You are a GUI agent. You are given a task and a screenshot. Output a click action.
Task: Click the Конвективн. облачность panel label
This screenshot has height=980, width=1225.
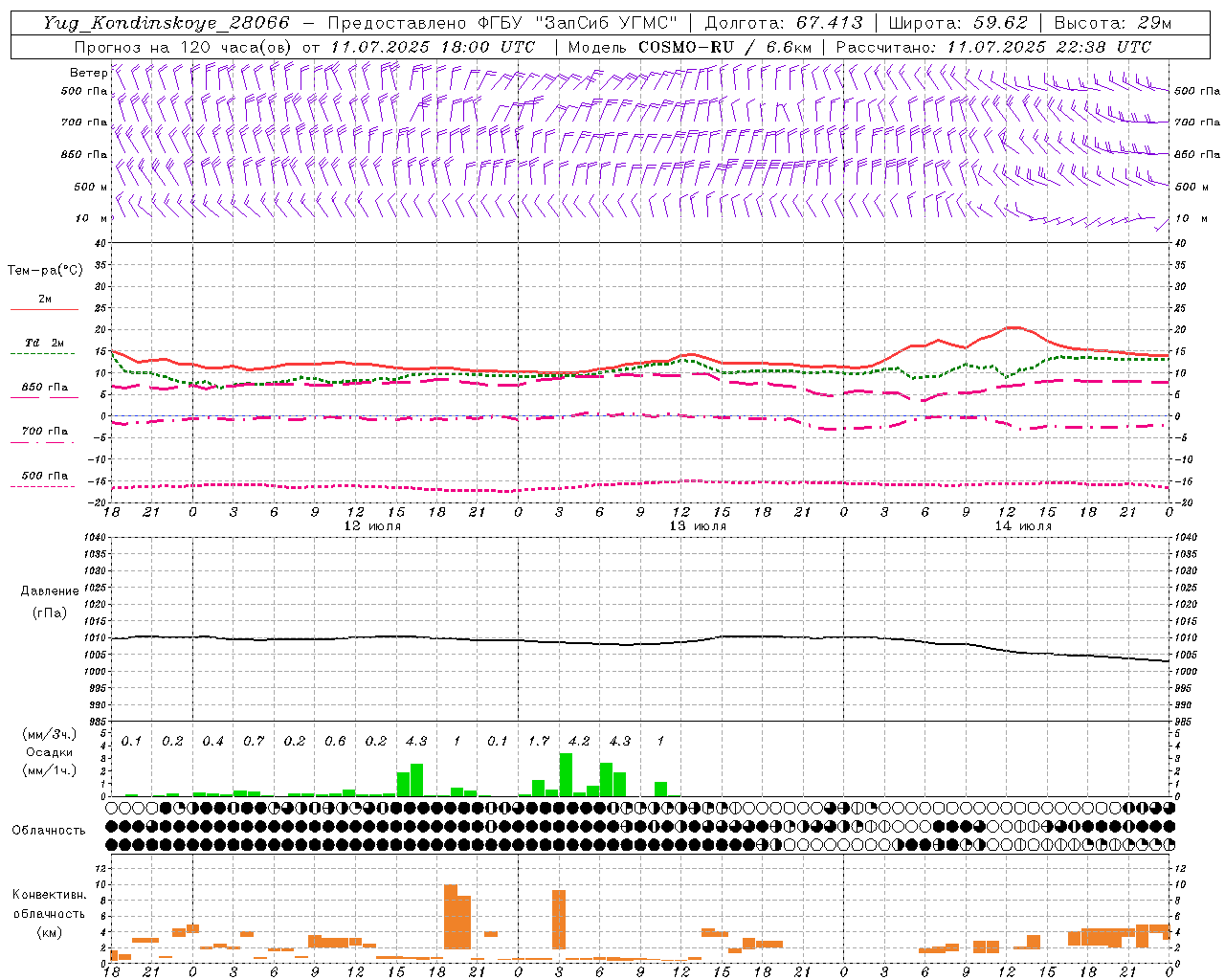(49, 903)
